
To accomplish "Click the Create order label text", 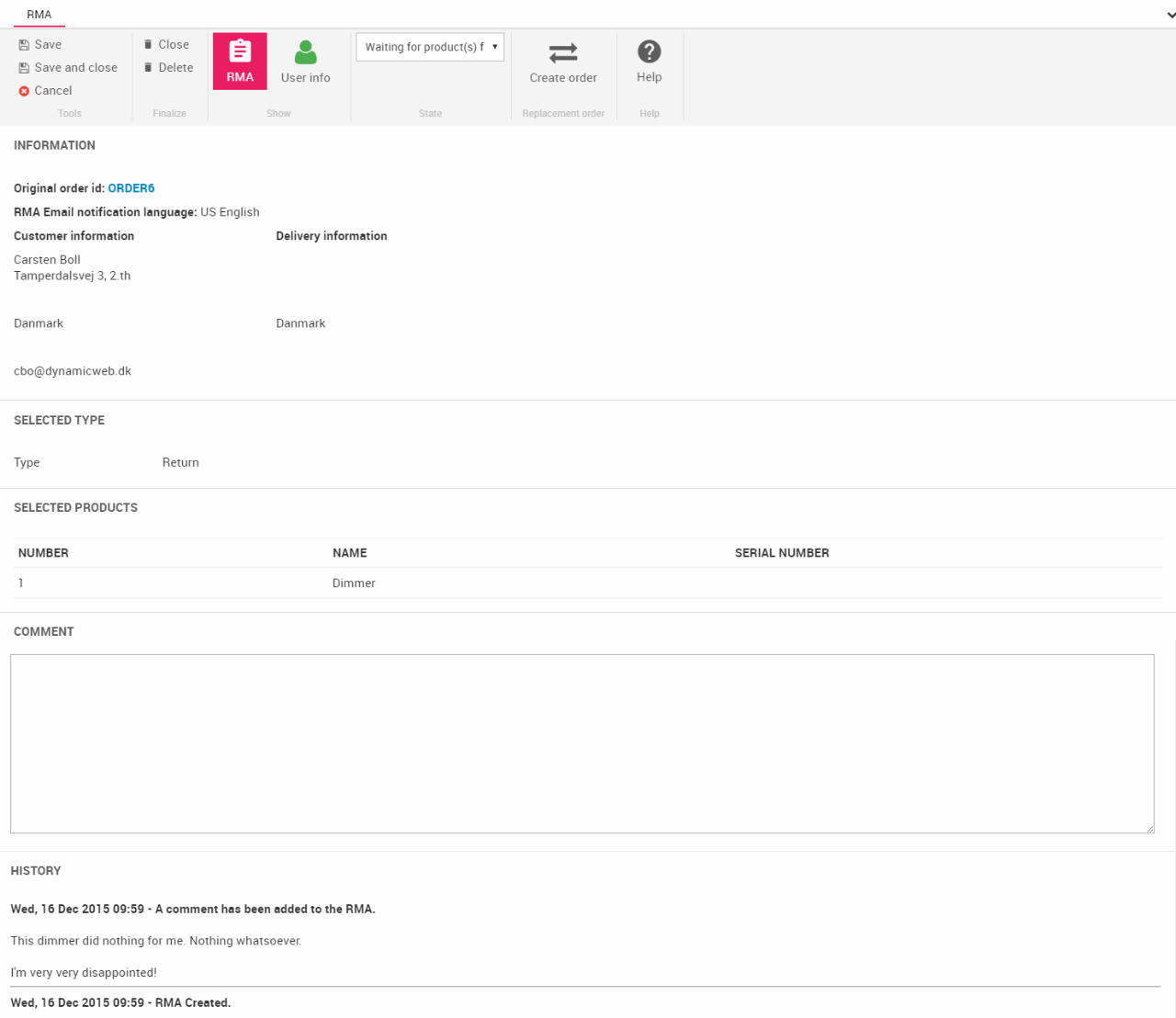I will 563,78.
